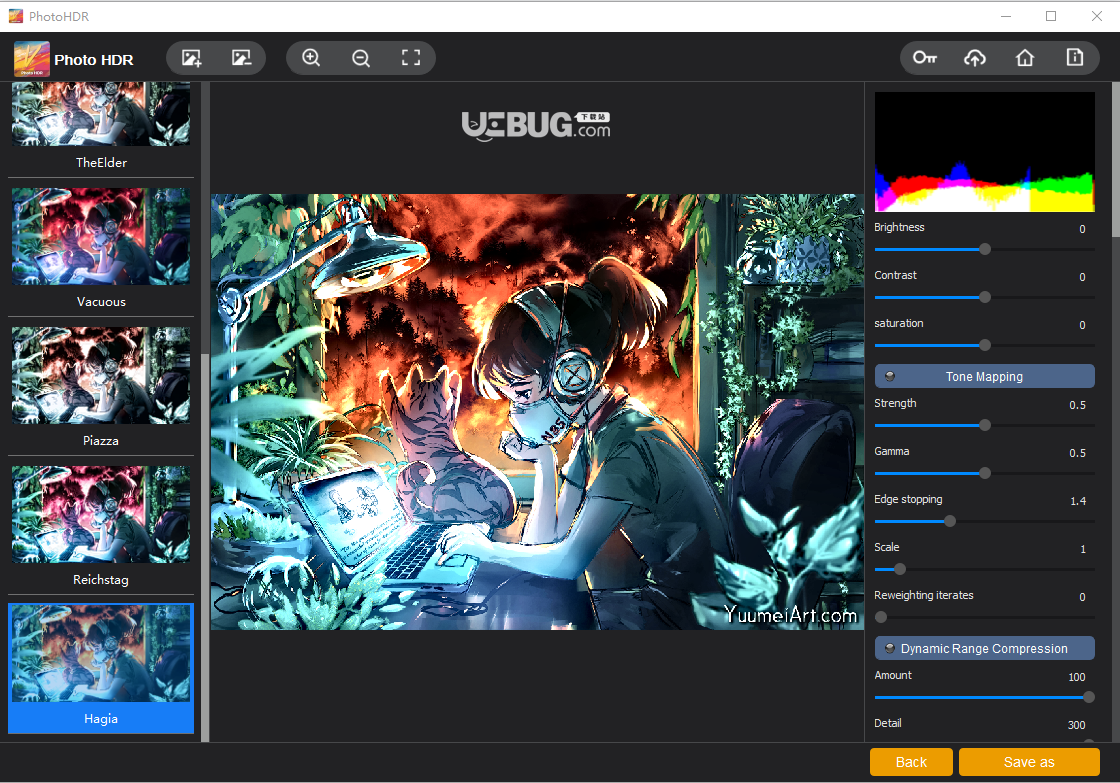Image resolution: width=1120 pixels, height=783 pixels.
Task: Adjust the Amount slider handle
Action: click(x=1089, y=697)
